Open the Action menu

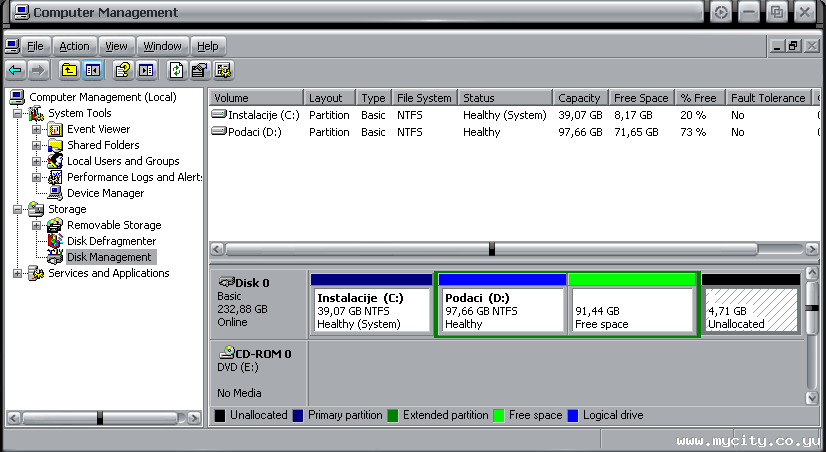[74, 46]
